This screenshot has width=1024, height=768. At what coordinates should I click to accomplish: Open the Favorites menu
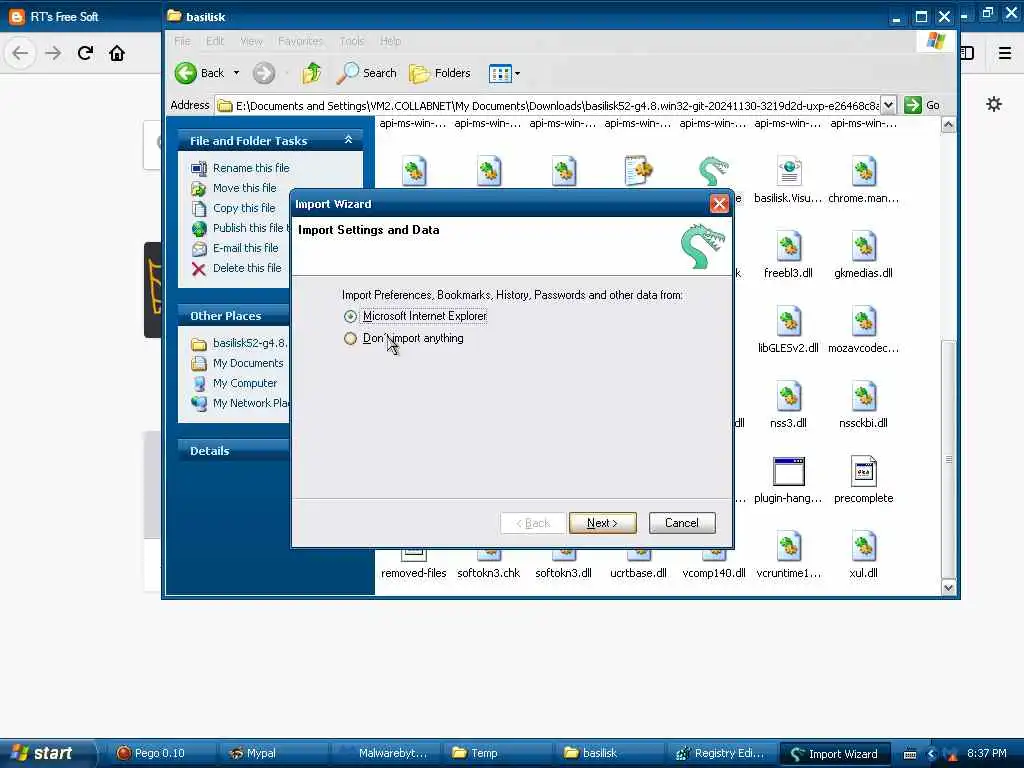coord(300,41)
